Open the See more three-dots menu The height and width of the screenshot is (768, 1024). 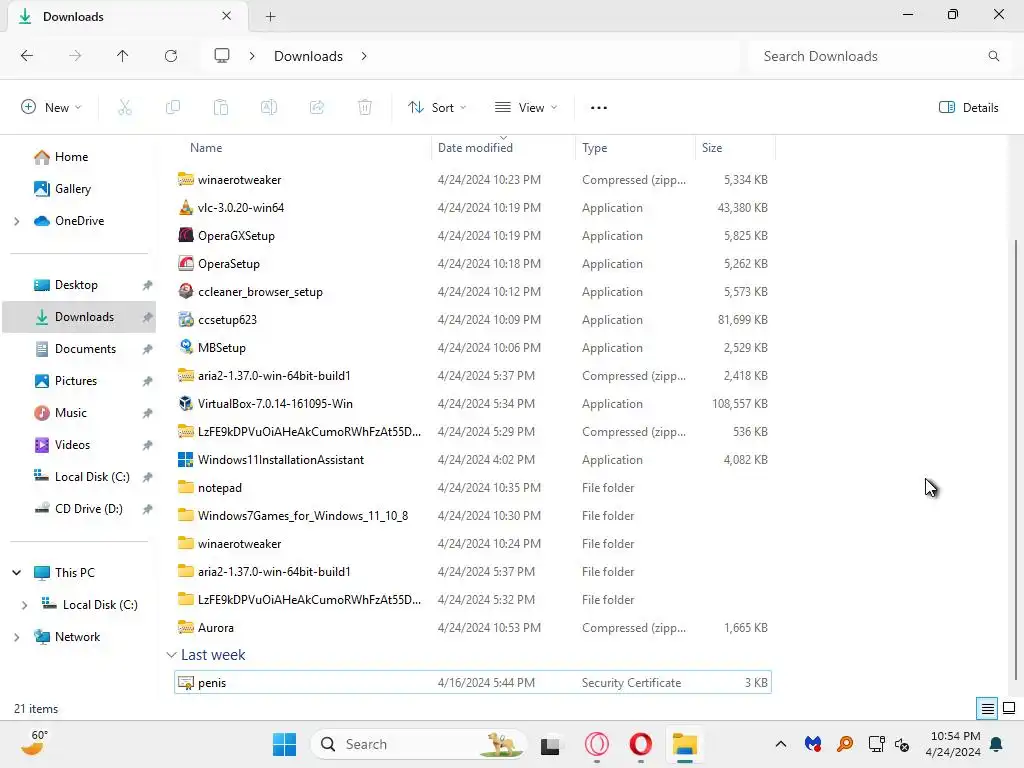[x=599, y=108]
